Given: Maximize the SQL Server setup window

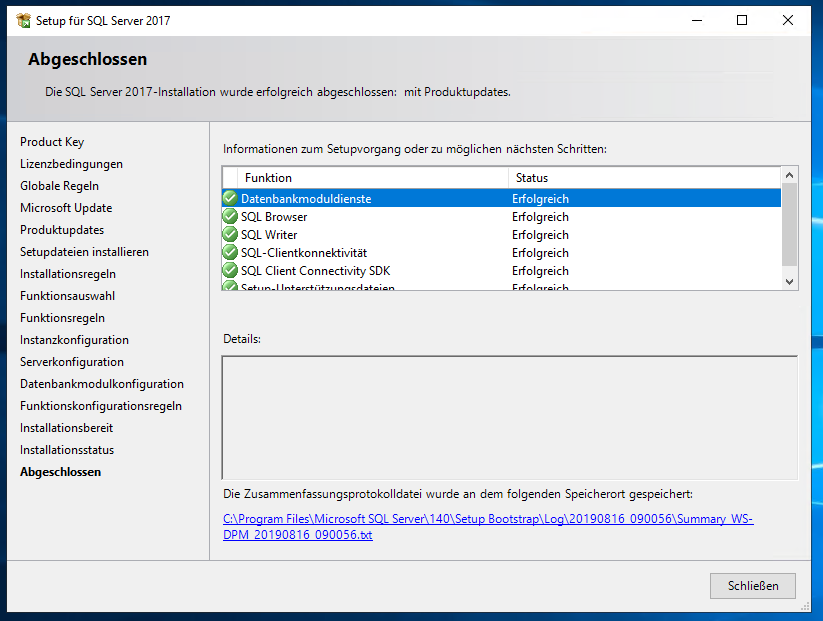Looking at the screenshot, I should coord(742,20).
